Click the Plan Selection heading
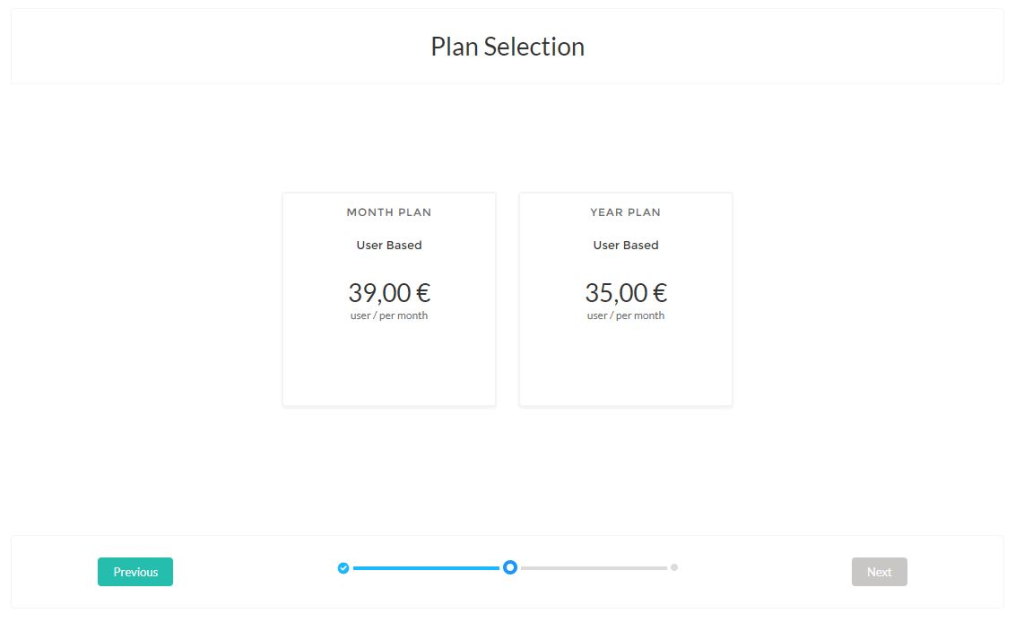The width and height of the screenshot is (1024, 622). tap(507, 47)
